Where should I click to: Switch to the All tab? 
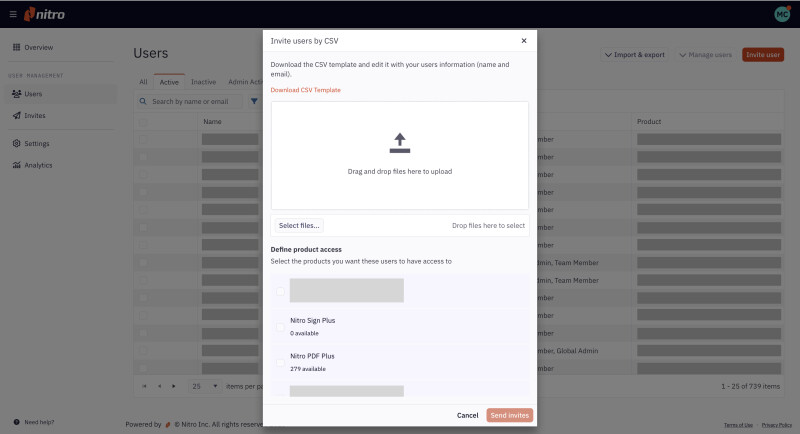point(143,82)
